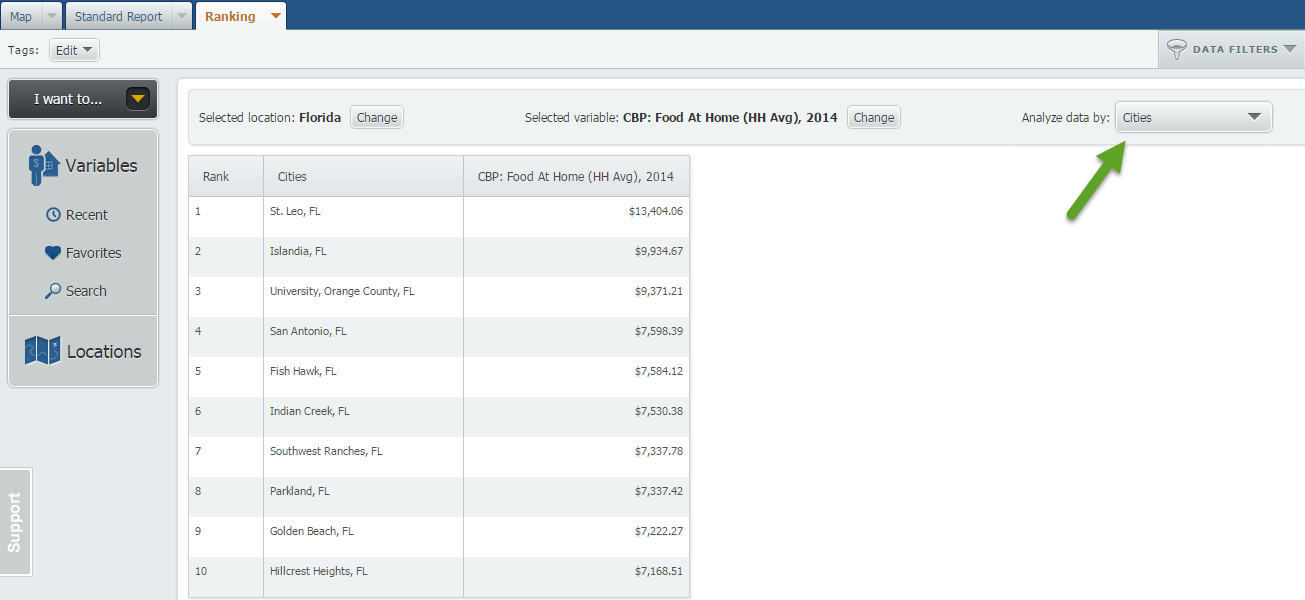The width and height of the screenshot is (1305, 600).
Task: Open the Ranking tab dropdown arrow
Action: click(275, 16)
